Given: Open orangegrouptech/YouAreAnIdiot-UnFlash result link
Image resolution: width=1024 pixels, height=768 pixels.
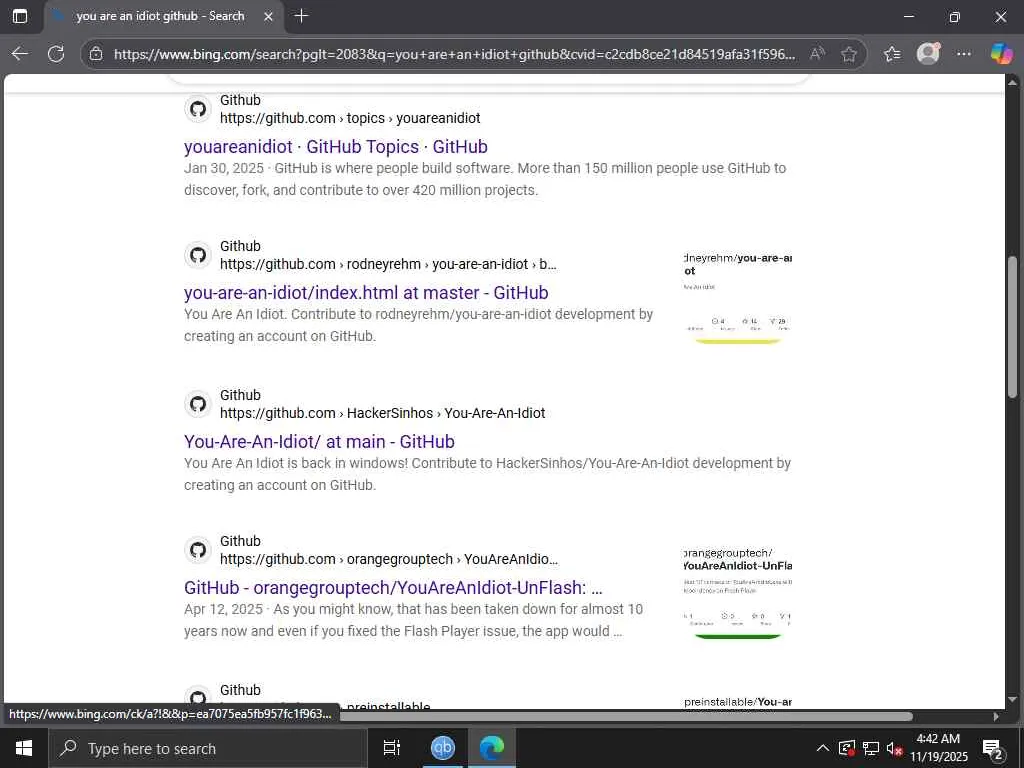Looking at the screenshot, I should 393,588.
